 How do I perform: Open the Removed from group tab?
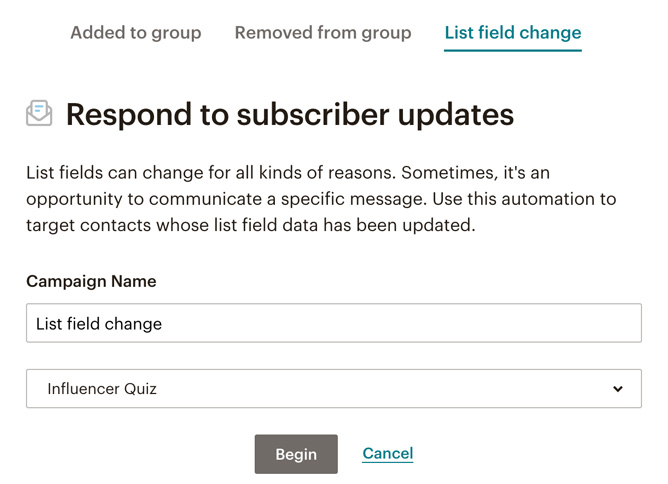pos(323,33)
